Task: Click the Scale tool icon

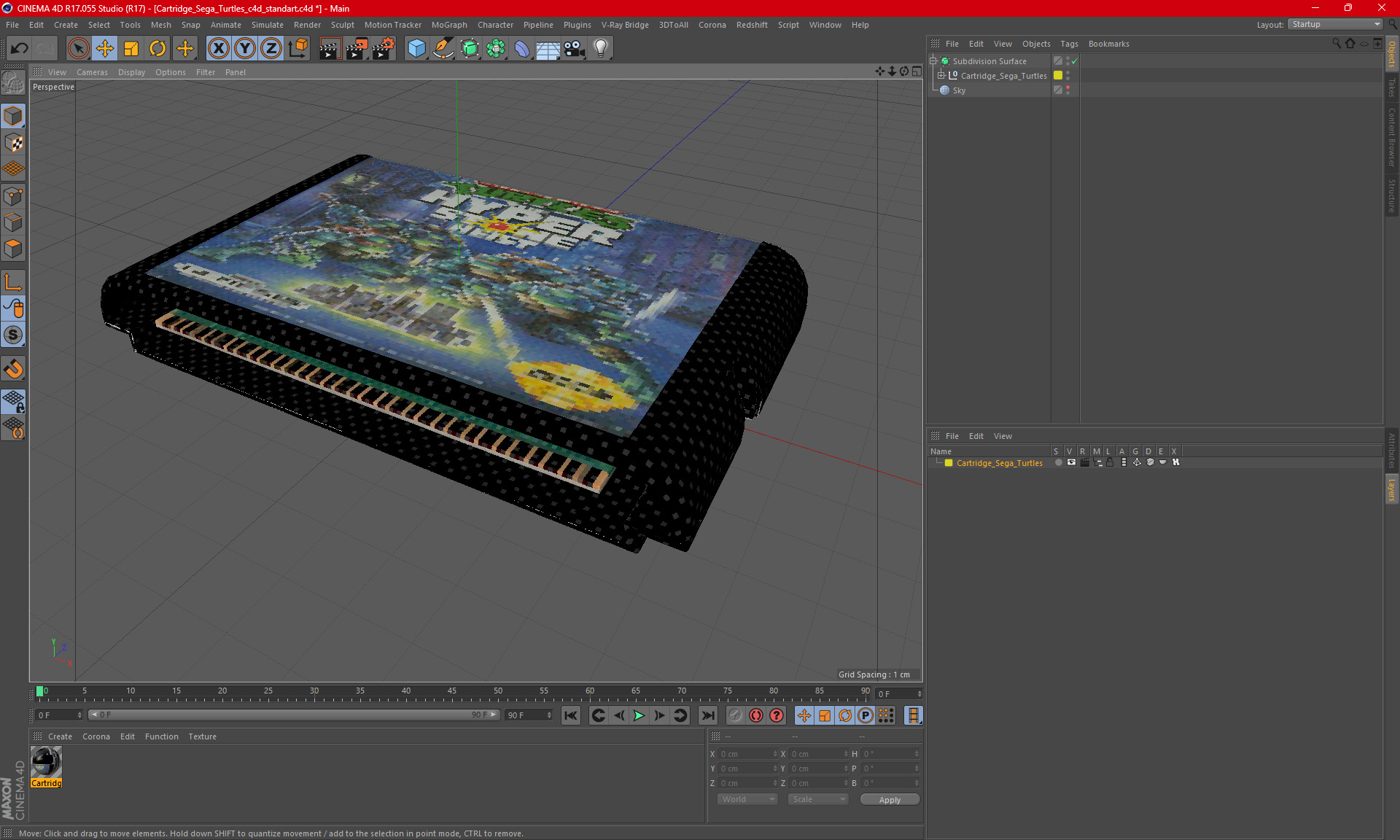Action: point(131,49)
